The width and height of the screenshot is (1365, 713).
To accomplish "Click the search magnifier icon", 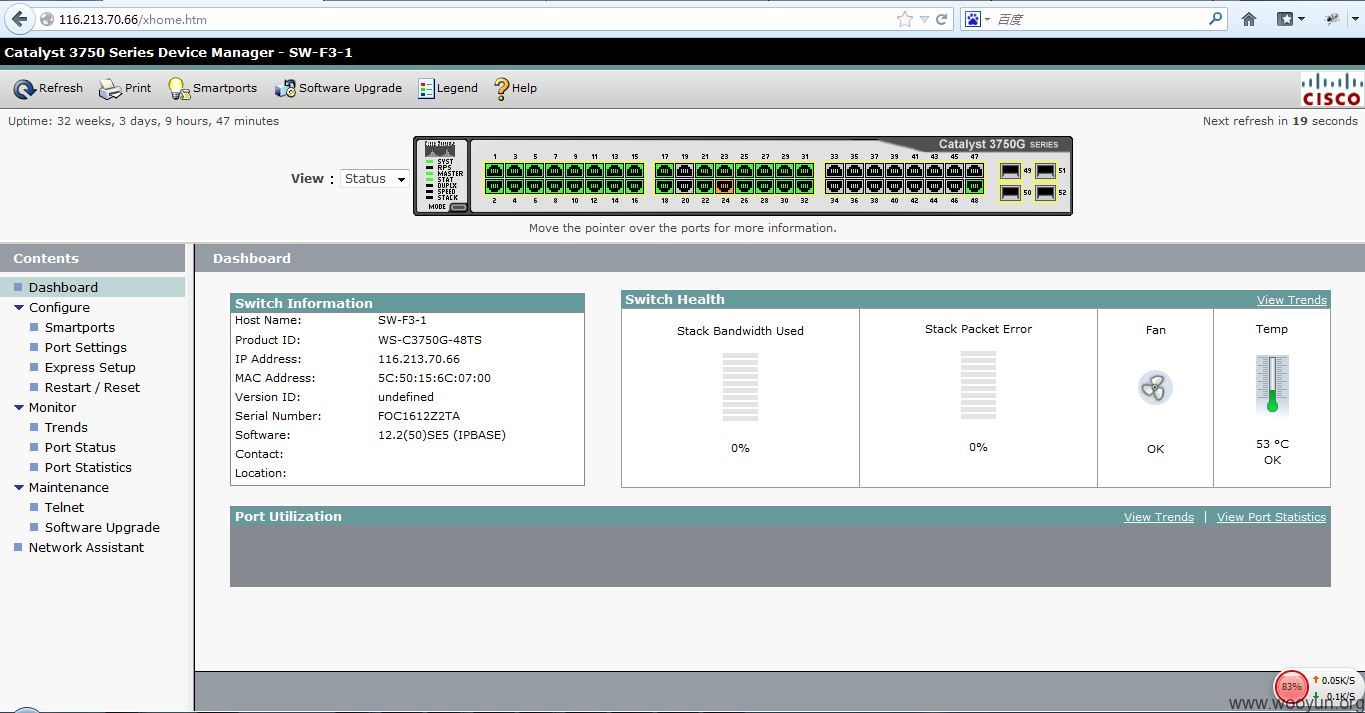I will click(x=1216, y=18).
